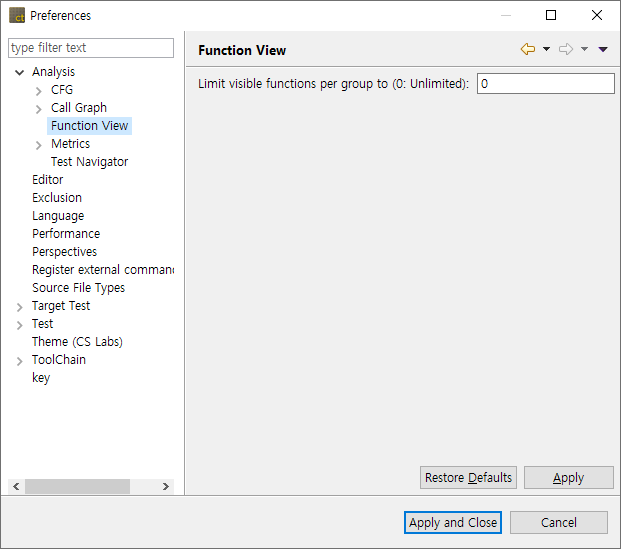Expand the Call Graph node
This screenshot has width=621, height=549.
point(39,108)
